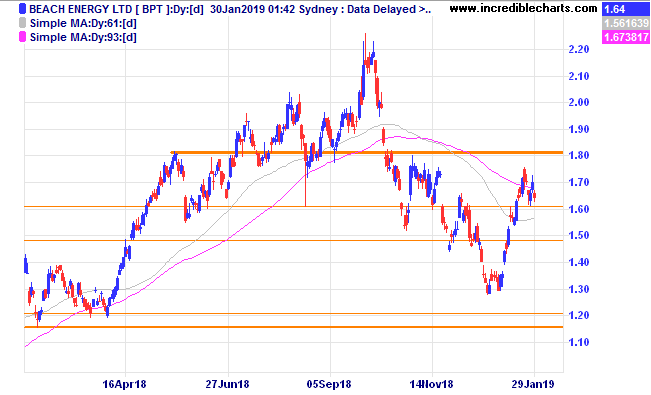Click the blue 1.64 price value box
This screenshot has height=395, width=651.
(x=626, y=9)
